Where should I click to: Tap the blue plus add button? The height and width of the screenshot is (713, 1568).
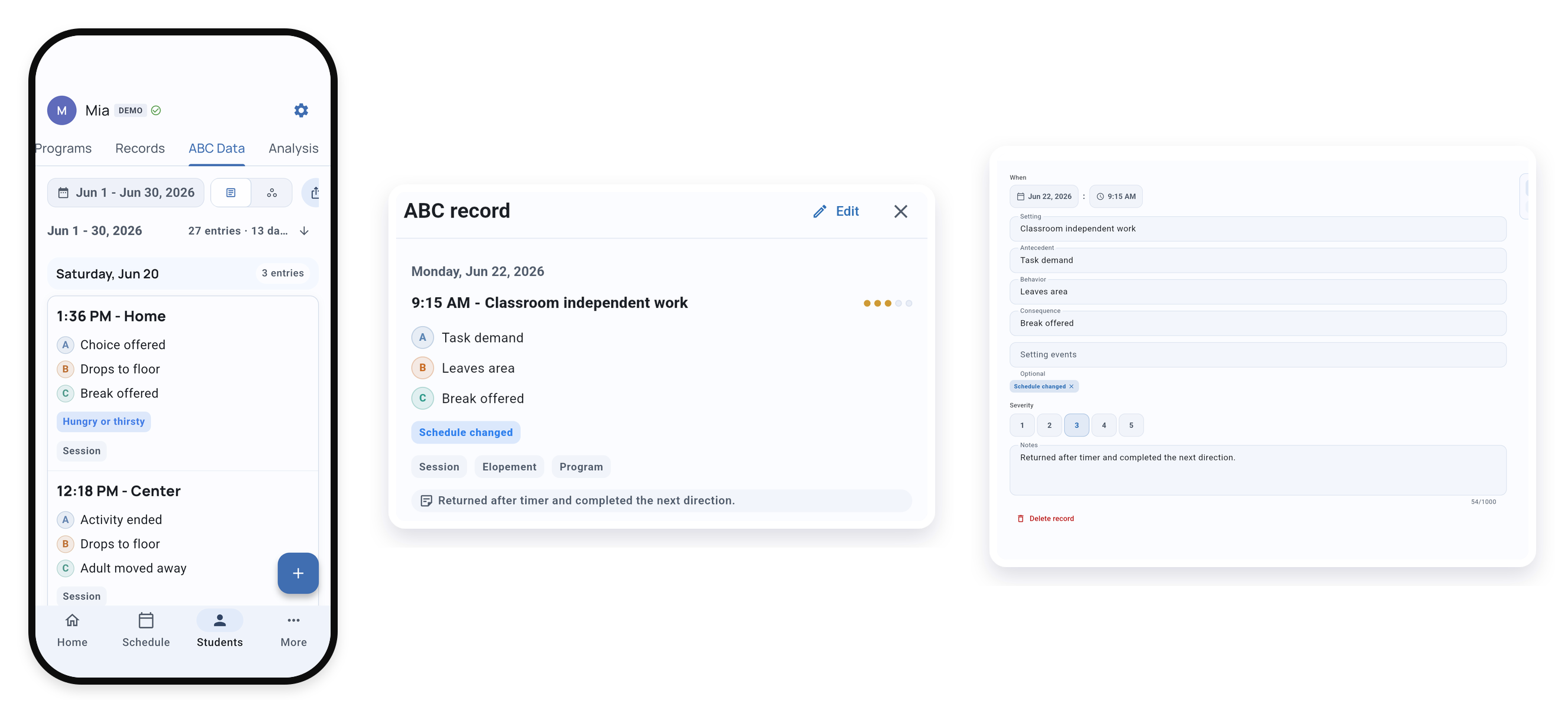point(298,573)
